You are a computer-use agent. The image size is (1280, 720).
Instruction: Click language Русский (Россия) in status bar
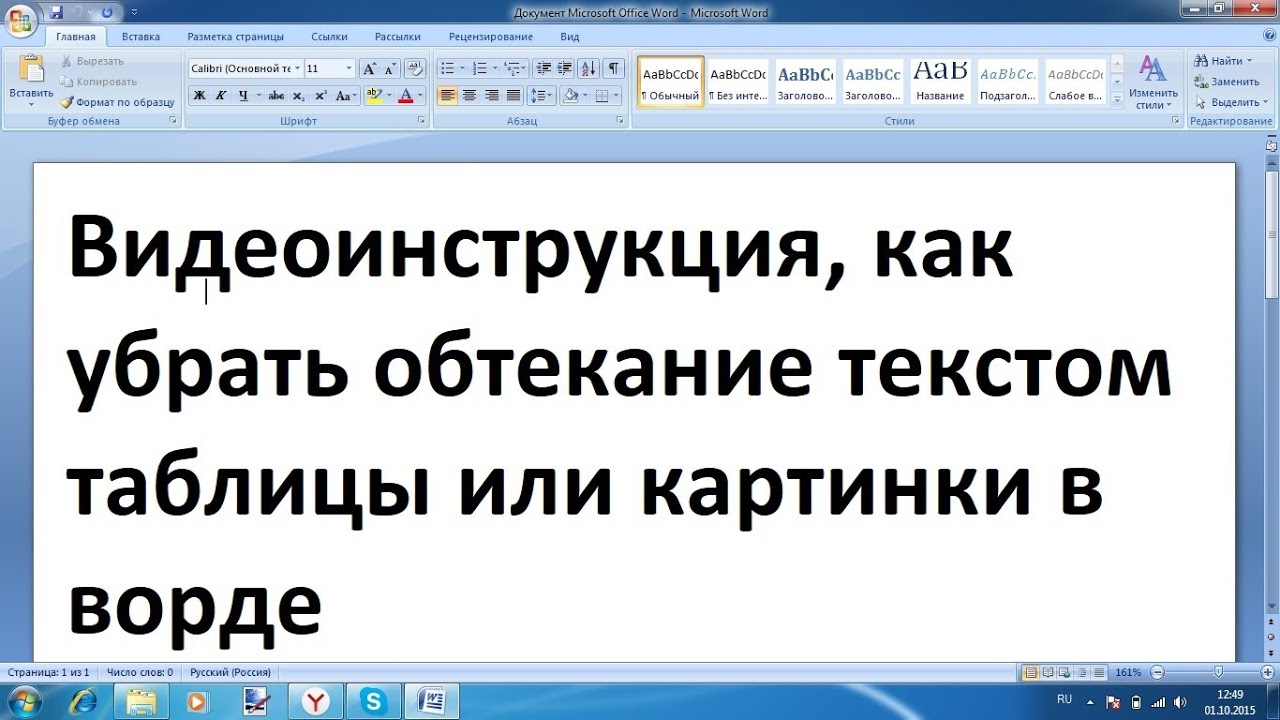click(231, 673)
